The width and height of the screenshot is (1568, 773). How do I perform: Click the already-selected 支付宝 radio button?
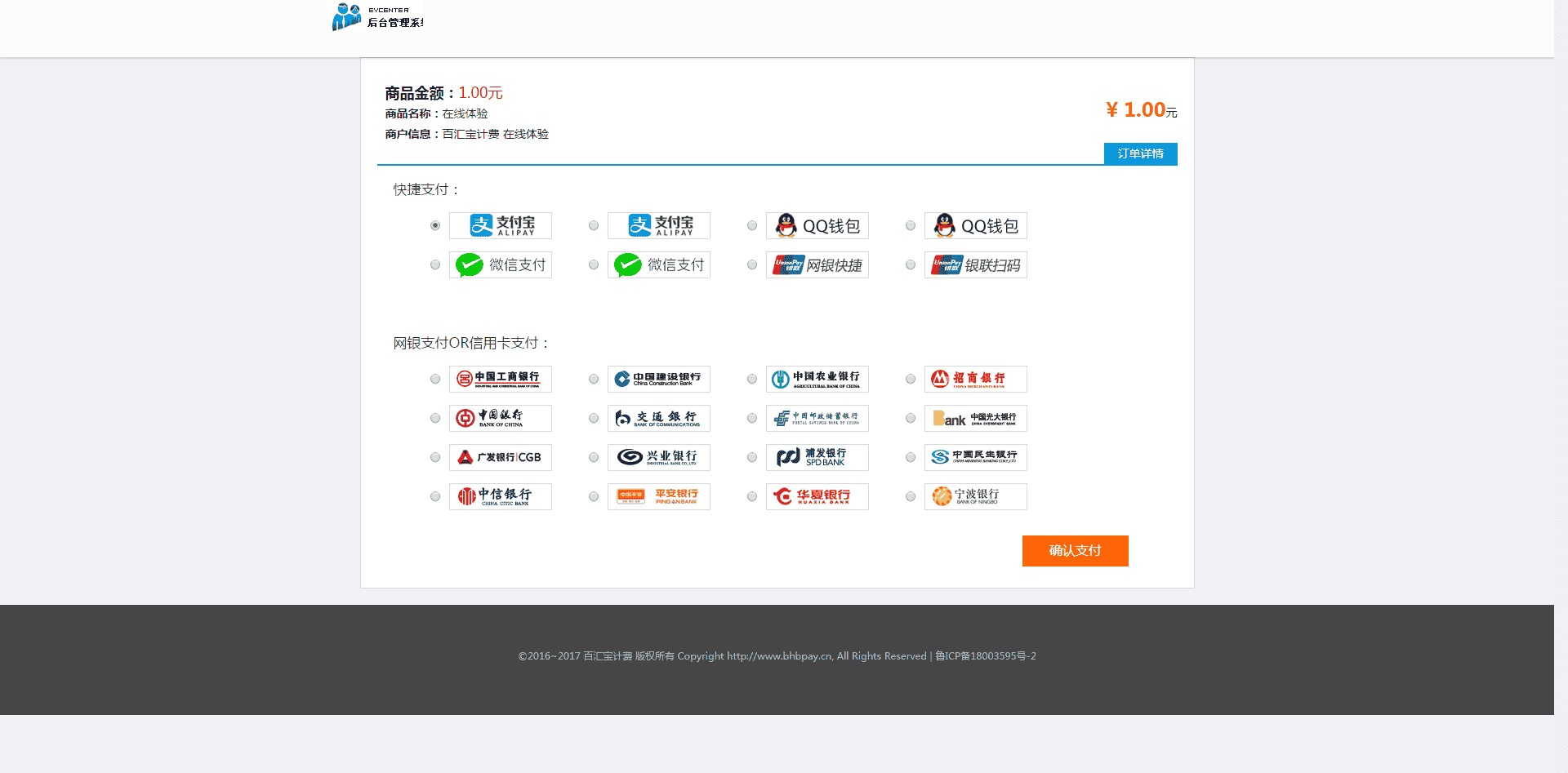435,225
